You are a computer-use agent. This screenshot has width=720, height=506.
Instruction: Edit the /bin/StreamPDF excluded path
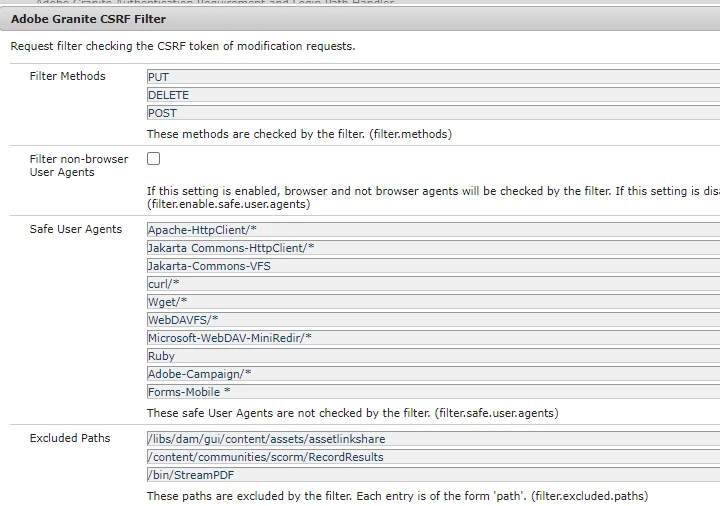click(433, 474)
